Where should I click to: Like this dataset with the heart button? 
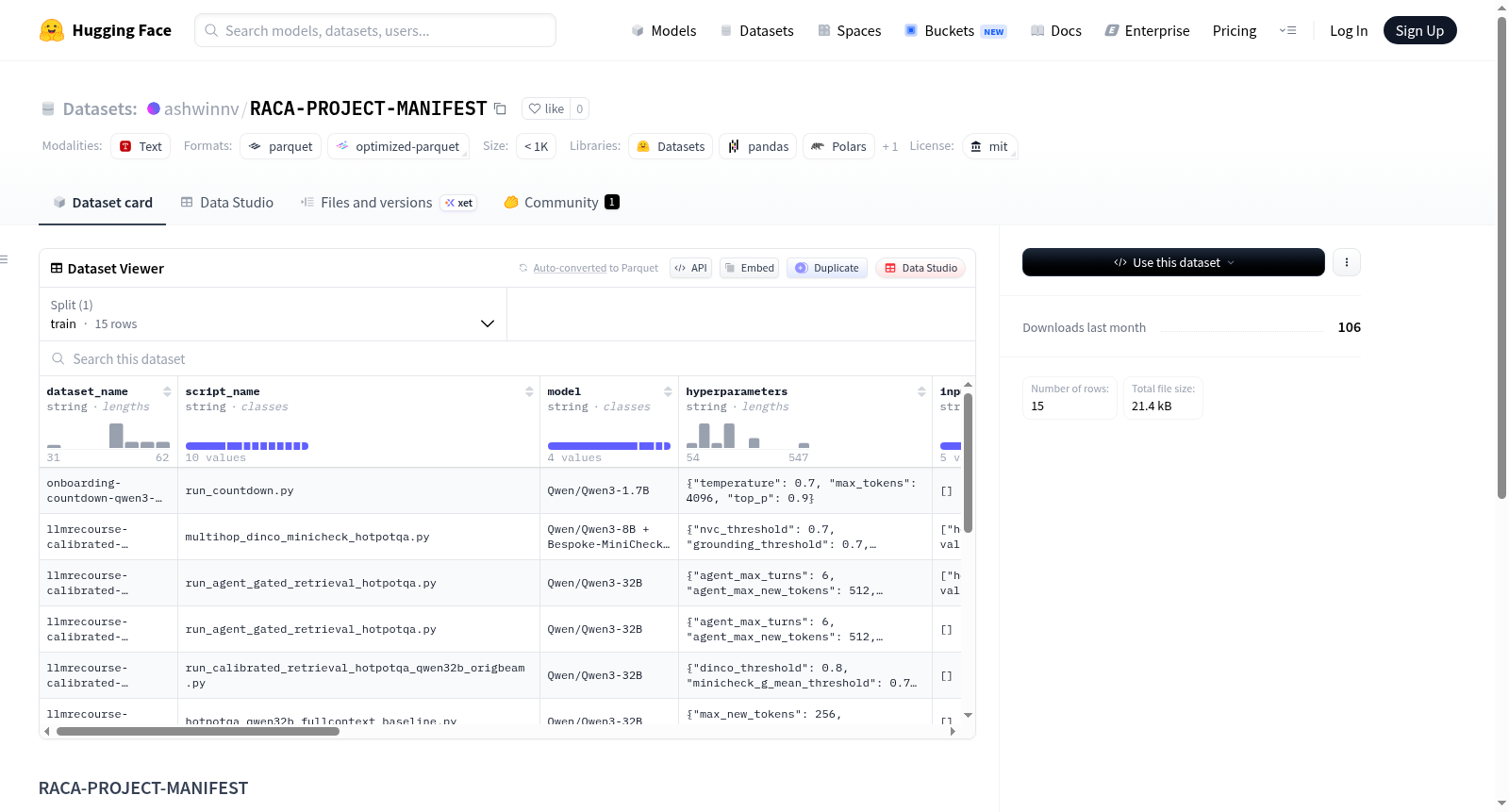[x=546, y=108]
